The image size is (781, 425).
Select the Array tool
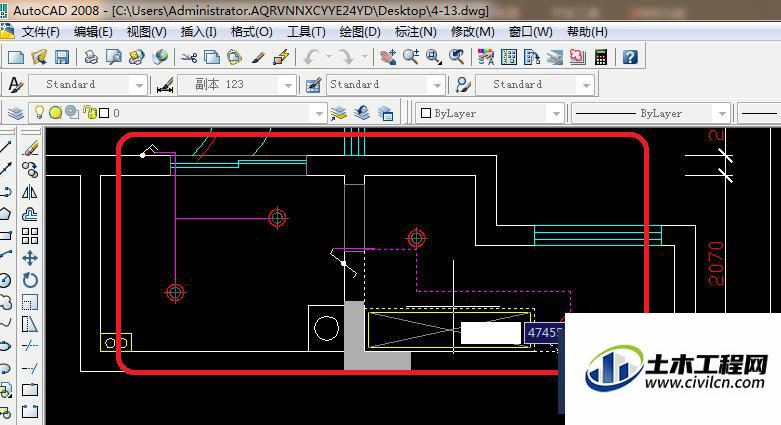pyautogui.click(x=30, y=236)
